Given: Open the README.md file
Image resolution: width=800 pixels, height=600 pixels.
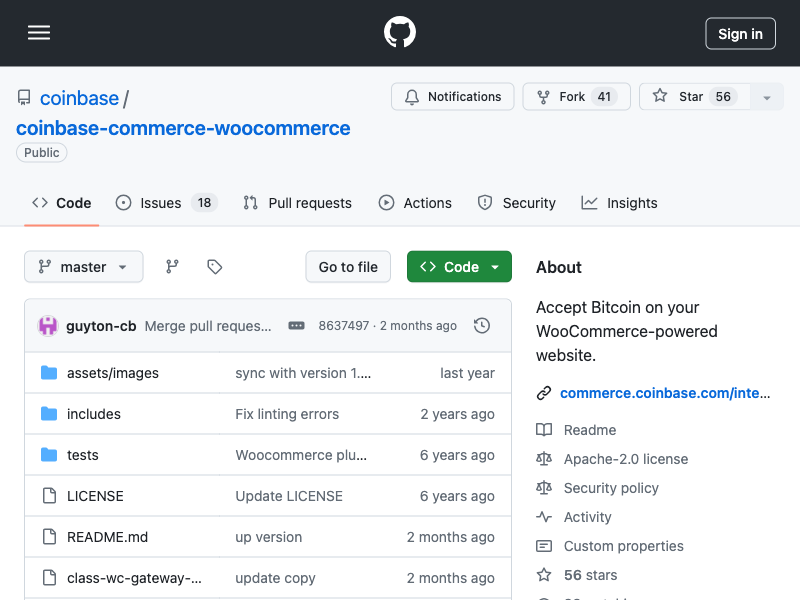Looking at the screenshot, I should click(x=108, y=537).
